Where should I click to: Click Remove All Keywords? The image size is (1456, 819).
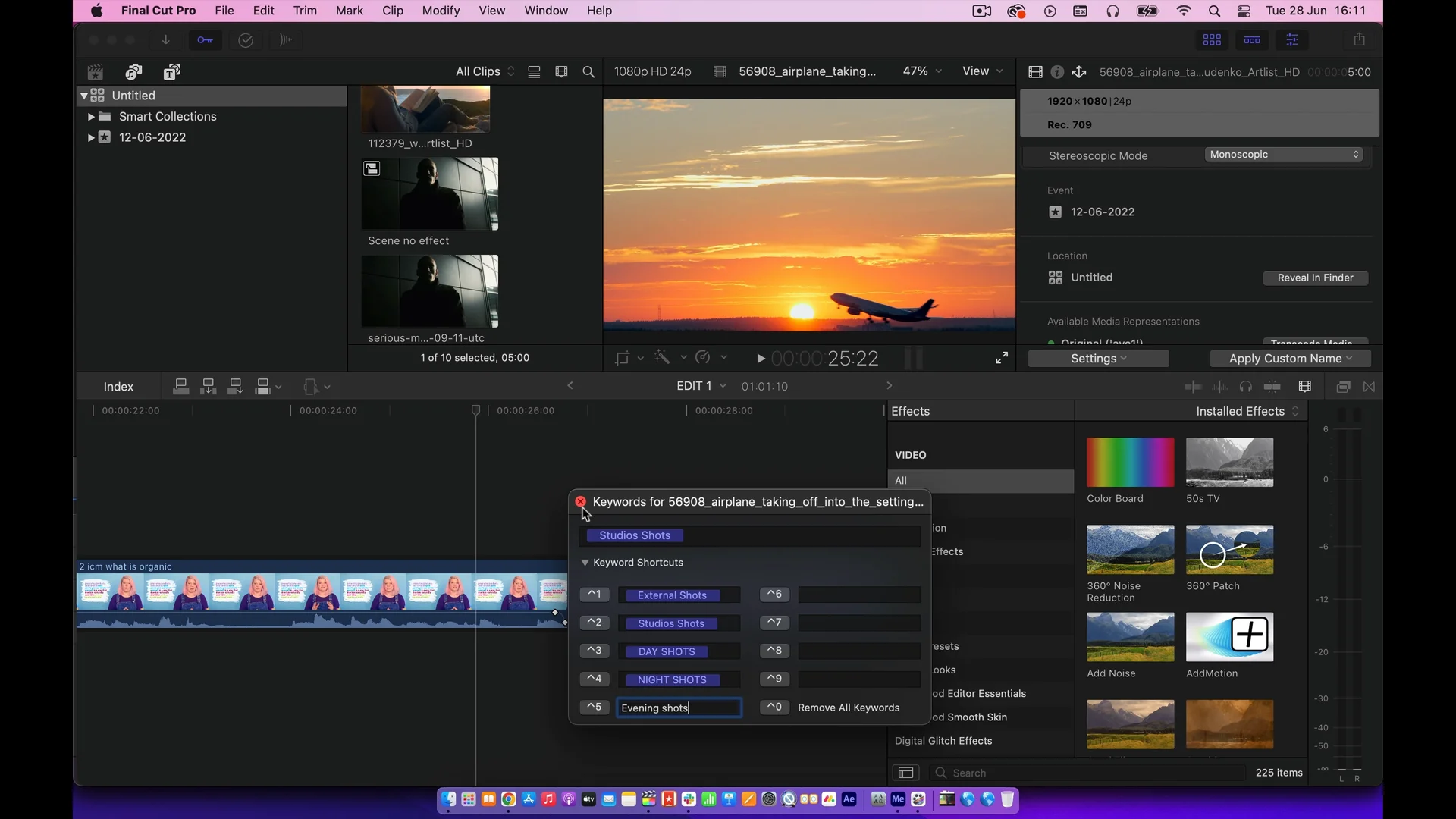pos(848,708)
